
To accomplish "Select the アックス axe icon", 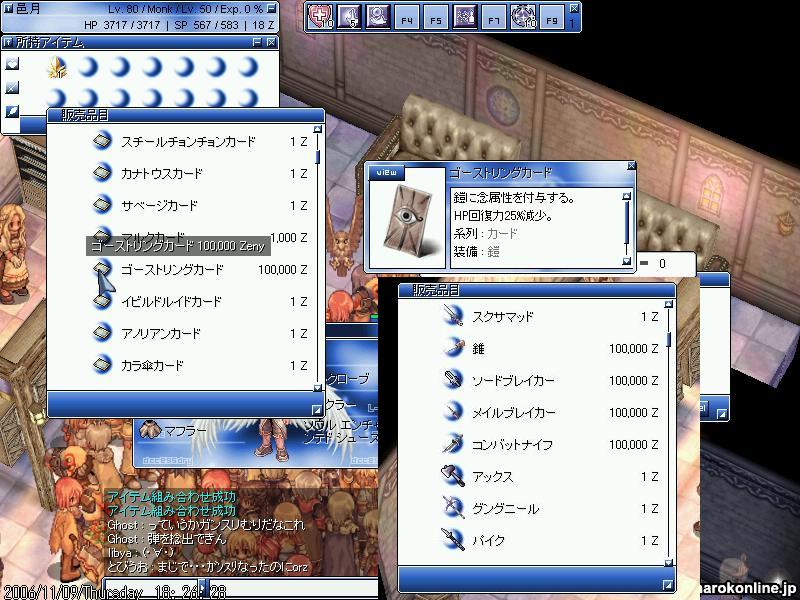I will [453, 476].
